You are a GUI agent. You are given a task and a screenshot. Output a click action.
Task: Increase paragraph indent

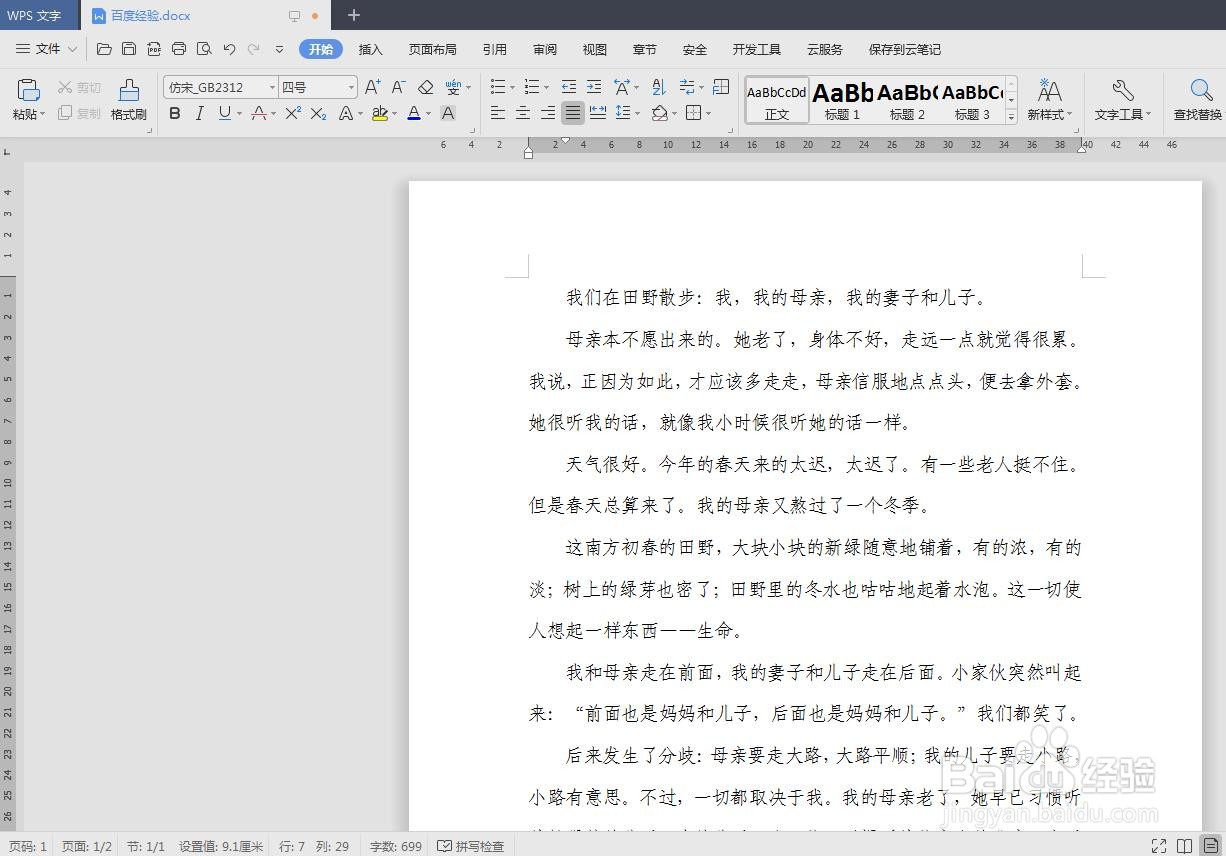(x=594, y=87)
